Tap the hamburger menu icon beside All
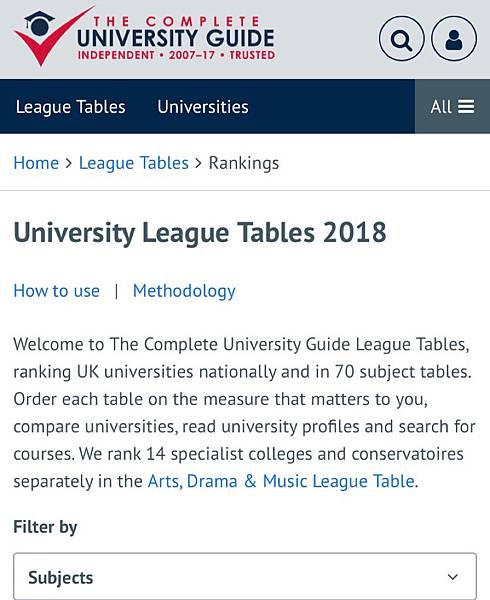 point(466,106)
